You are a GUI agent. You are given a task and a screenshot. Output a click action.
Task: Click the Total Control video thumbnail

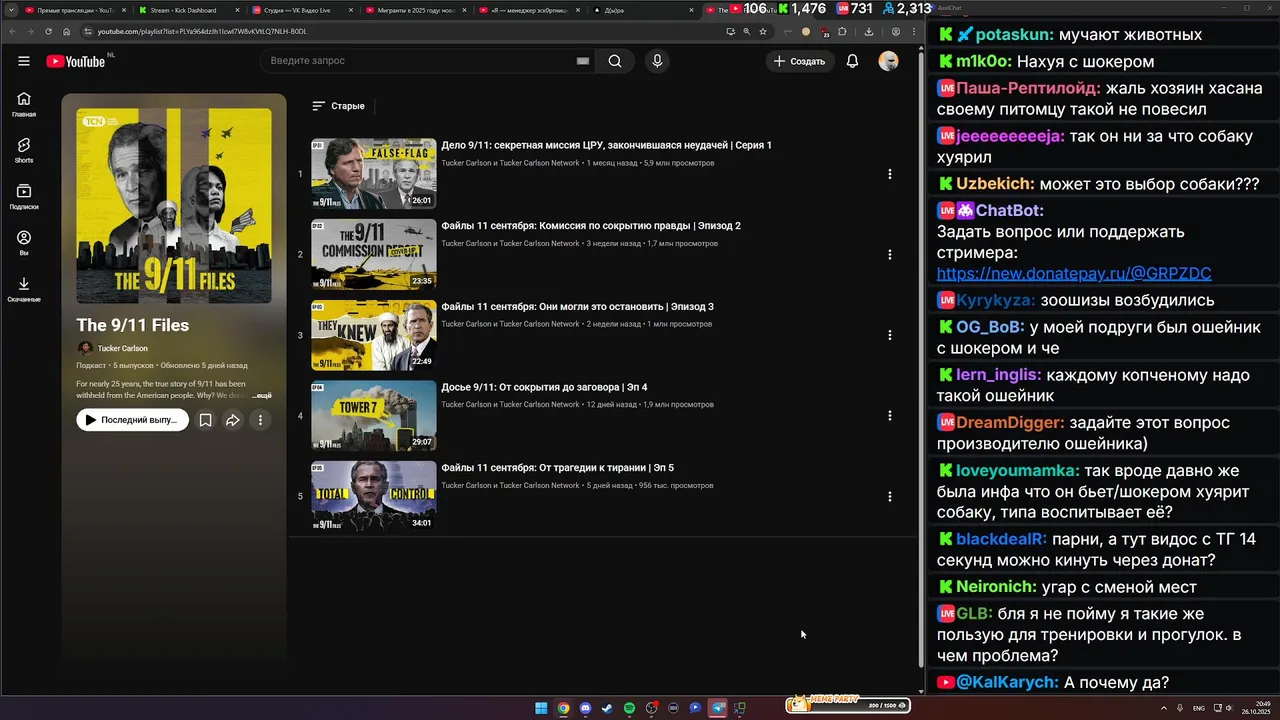coord(373,496)
